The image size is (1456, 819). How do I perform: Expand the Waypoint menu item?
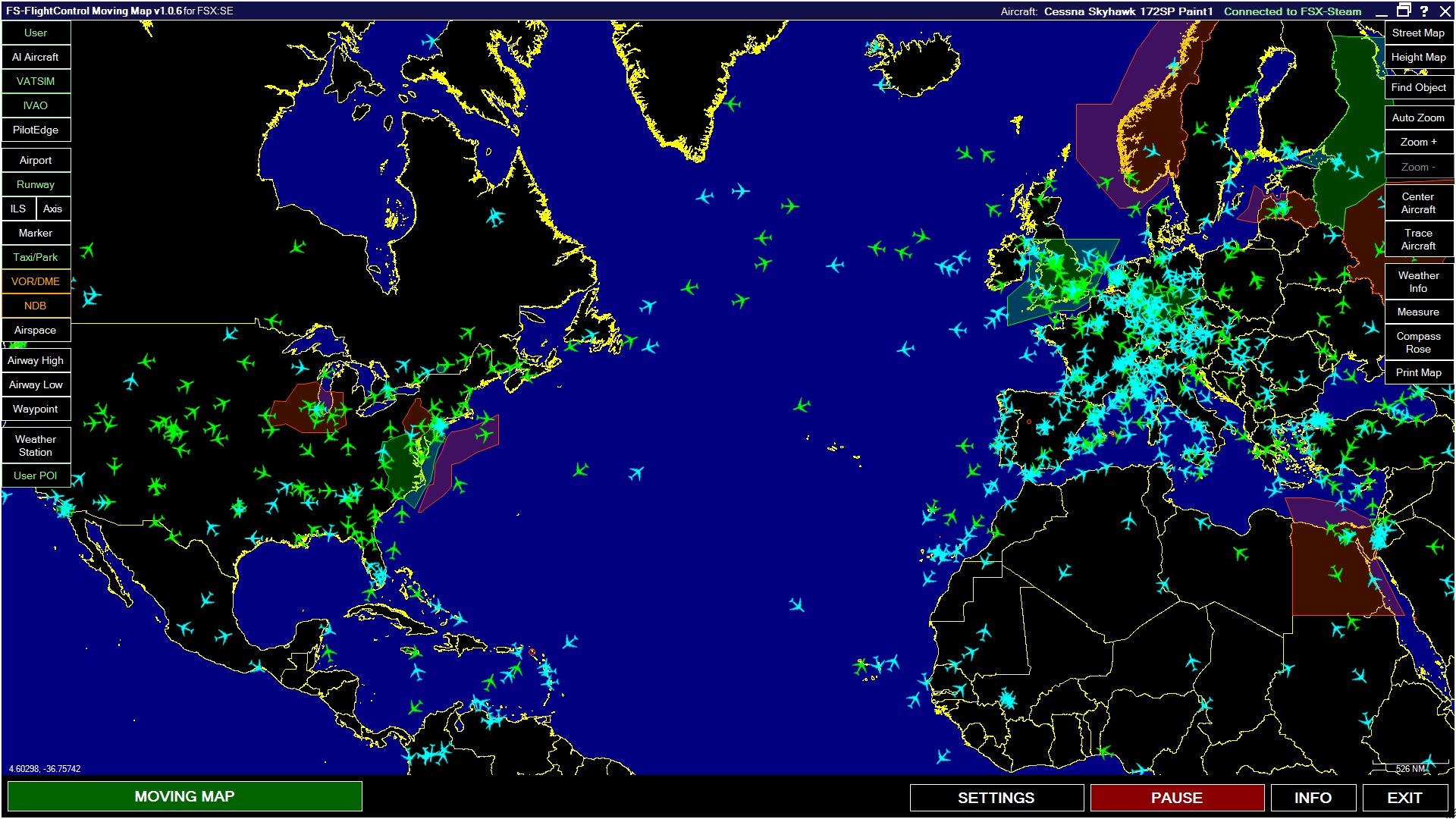(36, 408)
